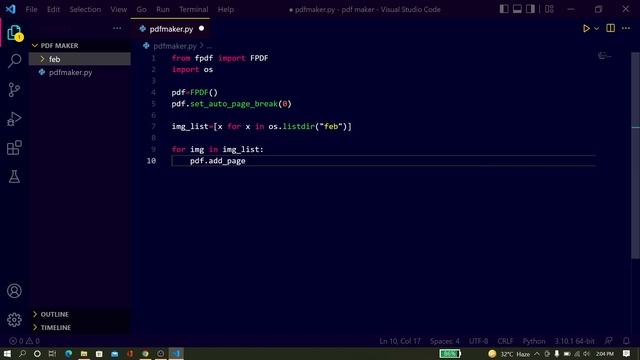Open the Windows Start menu
Screen dimensions: 640x360
7,353
